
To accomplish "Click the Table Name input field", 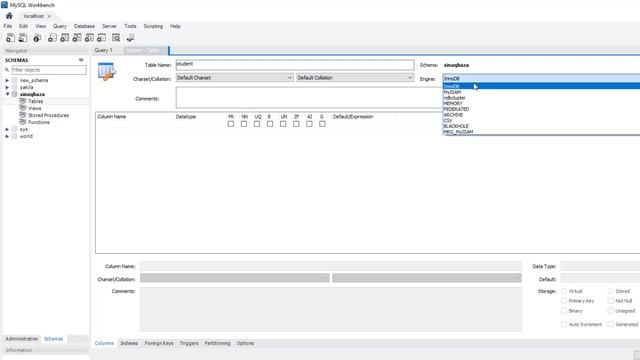I will (295, 64).
